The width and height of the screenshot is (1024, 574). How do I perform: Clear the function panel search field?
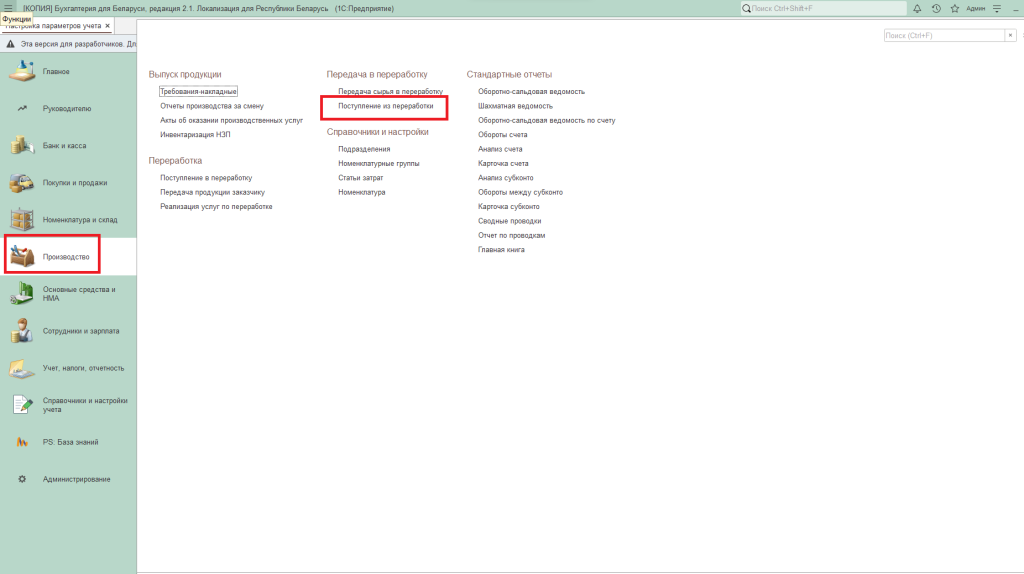pos(1009,35)
